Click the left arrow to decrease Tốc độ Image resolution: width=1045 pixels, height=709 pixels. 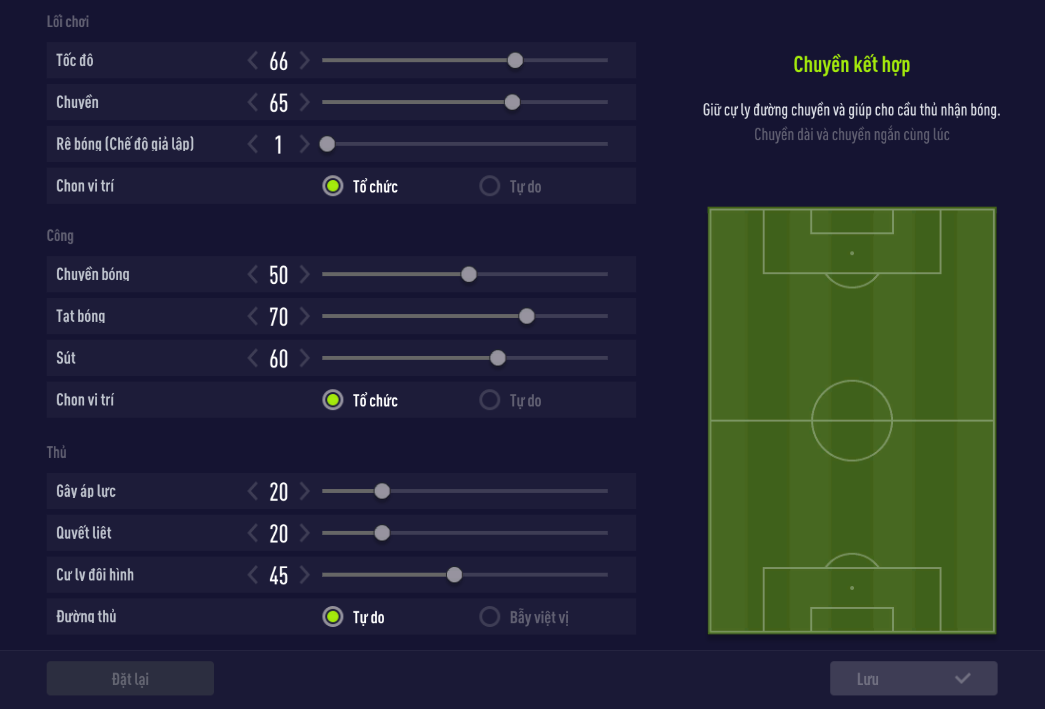(253, 61)
